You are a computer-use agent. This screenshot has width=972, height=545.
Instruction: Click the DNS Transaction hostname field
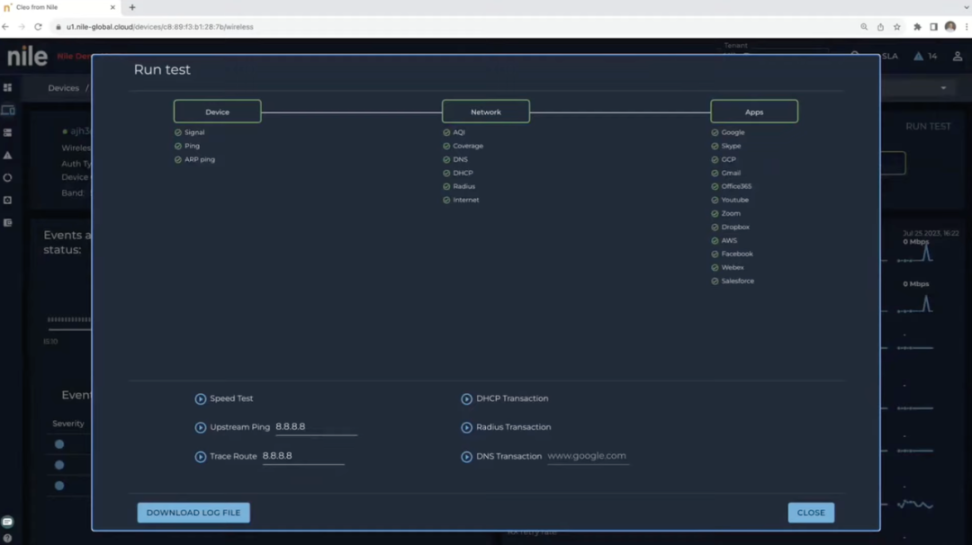click(587, 456)
